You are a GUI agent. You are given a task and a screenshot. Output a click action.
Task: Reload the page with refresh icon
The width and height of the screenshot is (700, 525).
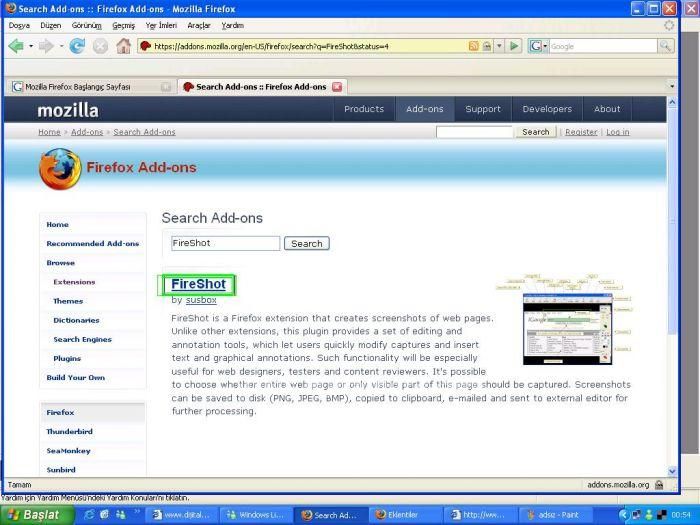coord(78,46)
